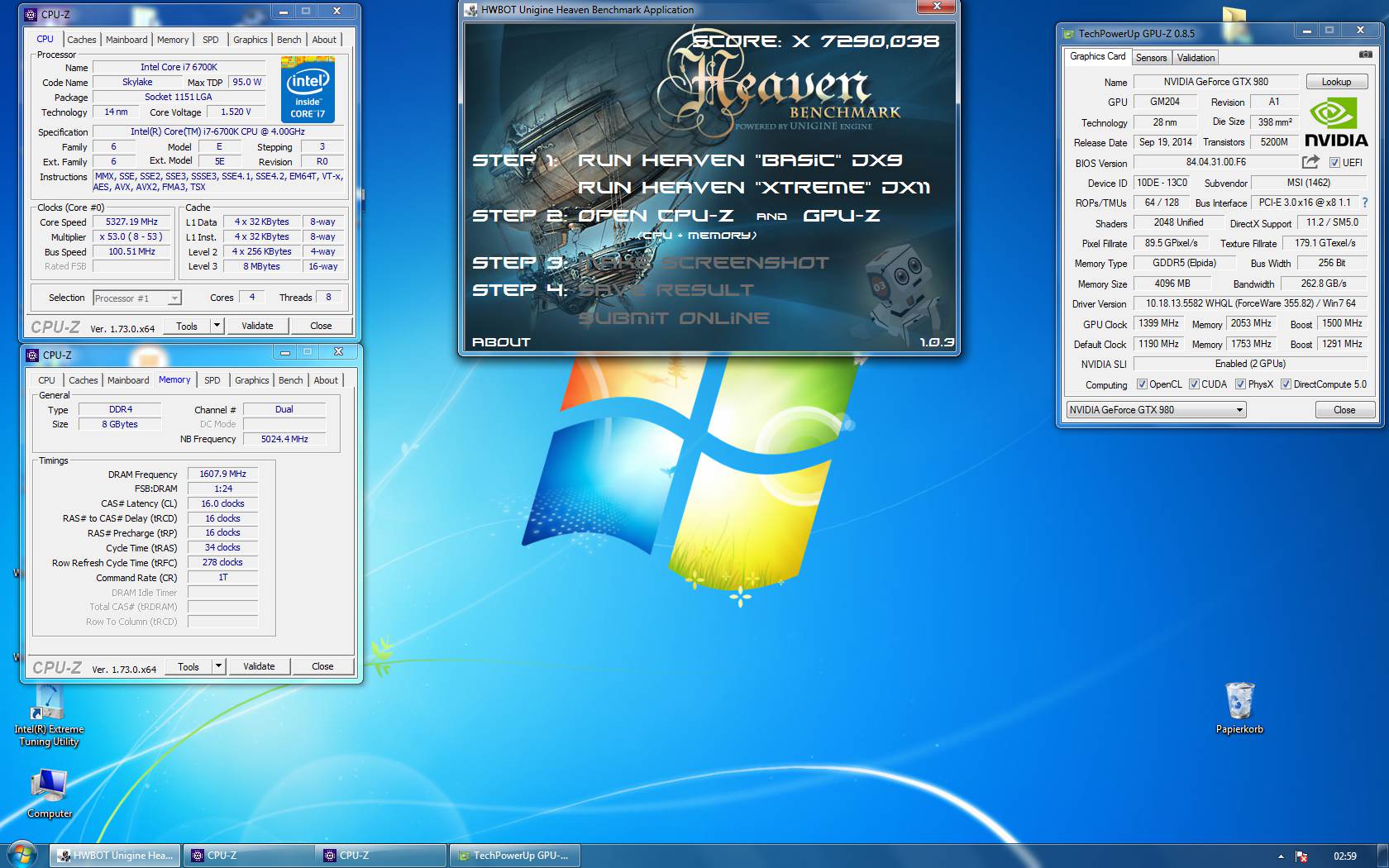This screenshot has height=868, width=1389.
Task: Open GPU-Z screenshot camera icon
Action: click(1365, 55)
